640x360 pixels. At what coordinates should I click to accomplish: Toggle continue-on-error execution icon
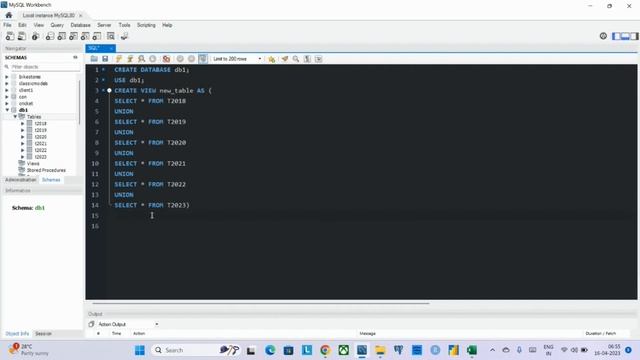(166, 59)
